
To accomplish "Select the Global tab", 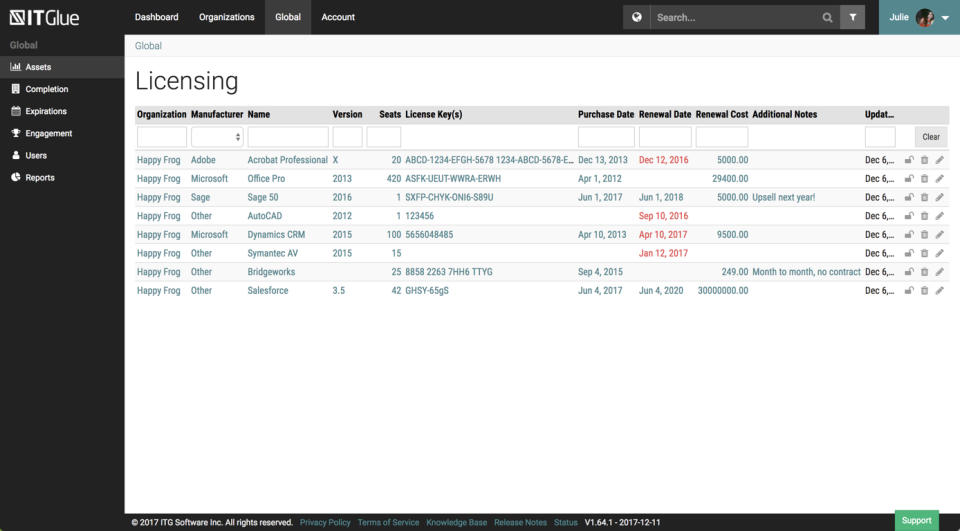I will [288, 17].
